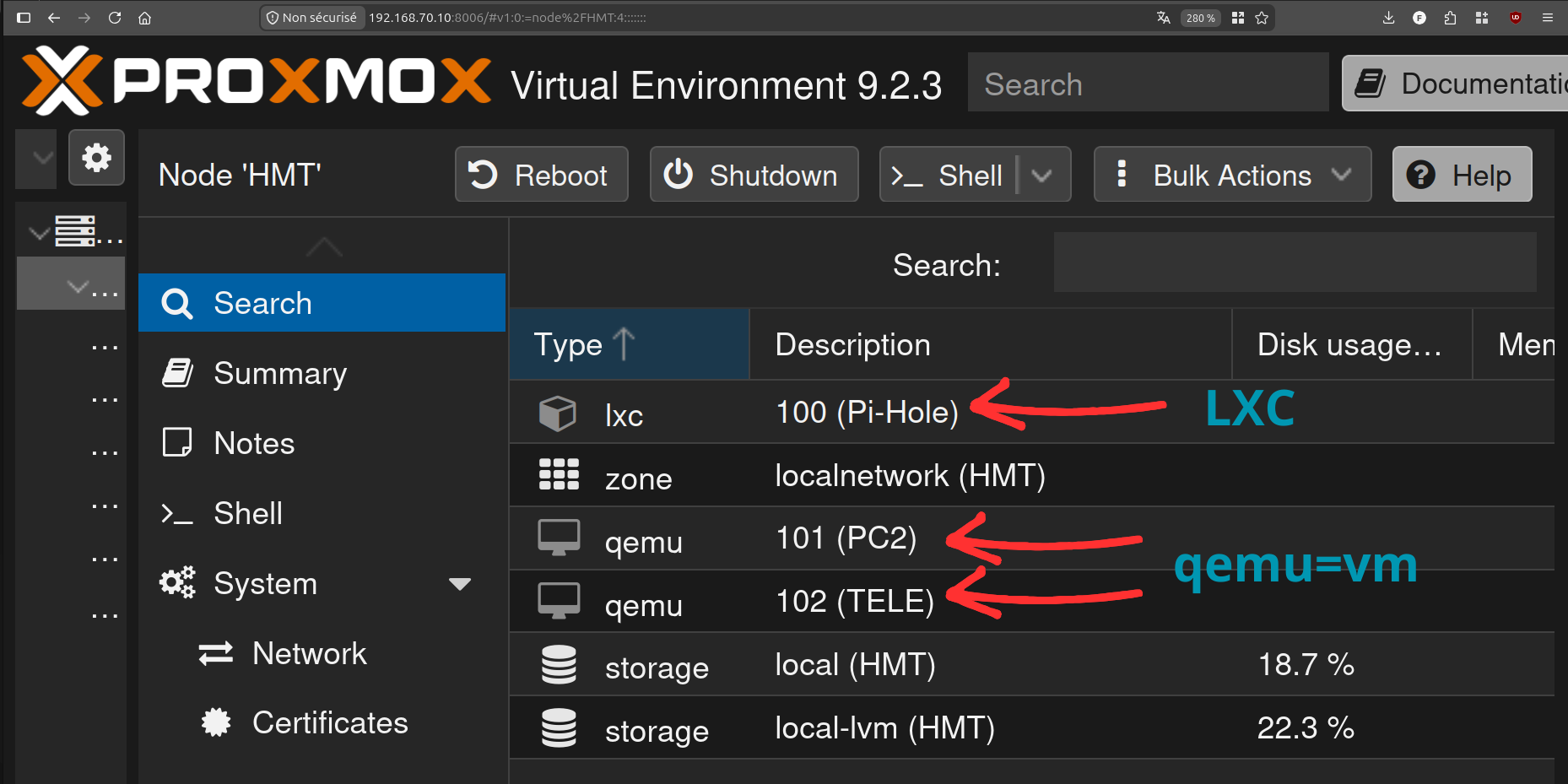Viewport: 1568px width, 784px height.
Task: Click the Help button
Action: coord(1462,175)
